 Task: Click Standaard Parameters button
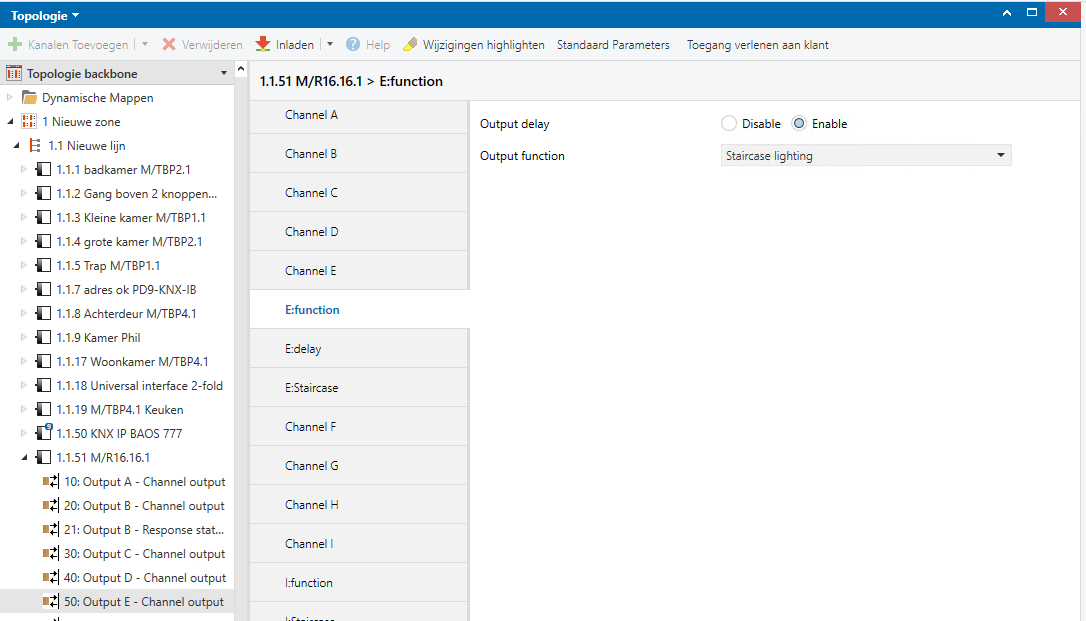click(x=613, y=45)
